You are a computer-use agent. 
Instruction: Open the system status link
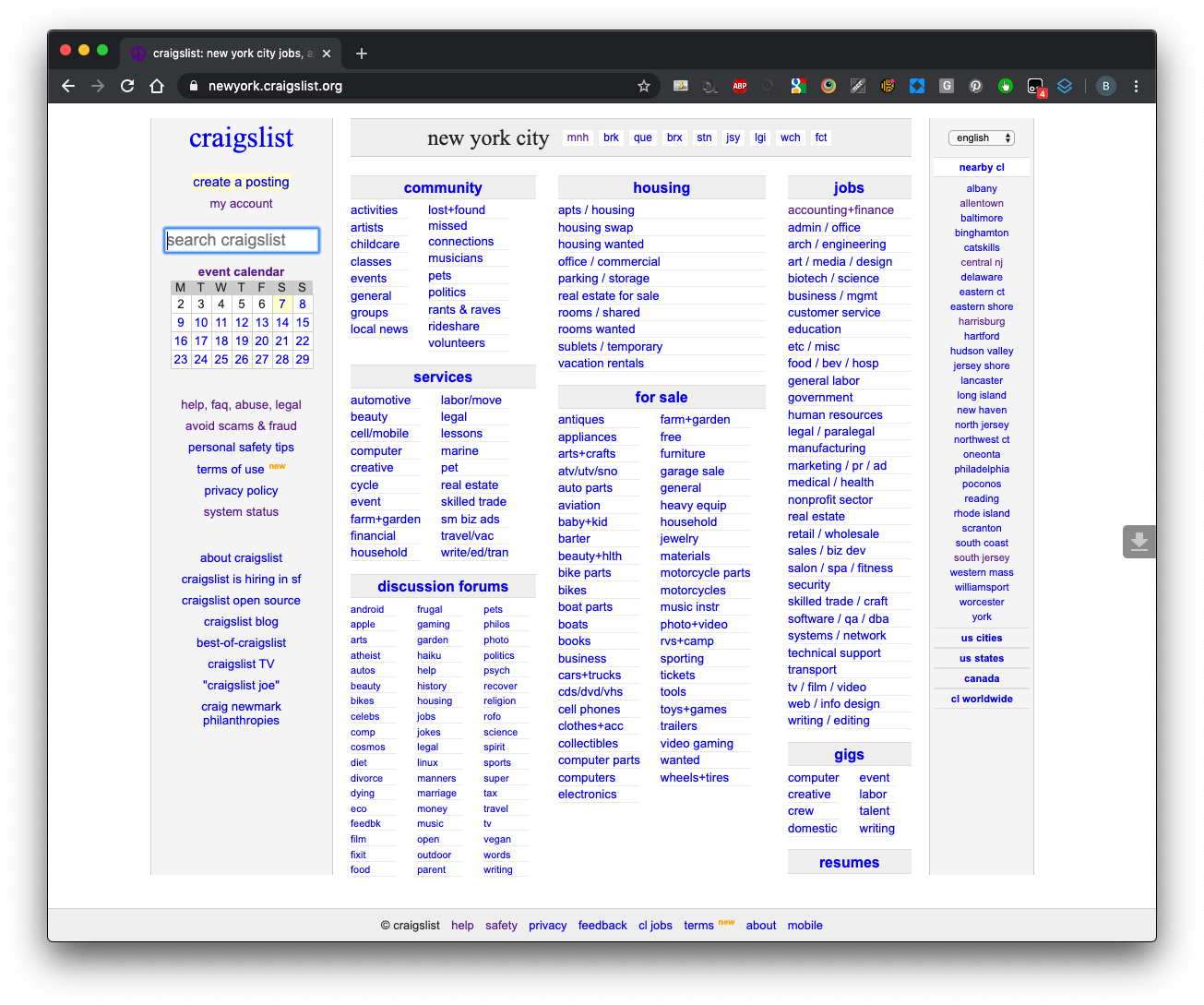point(241,512)
